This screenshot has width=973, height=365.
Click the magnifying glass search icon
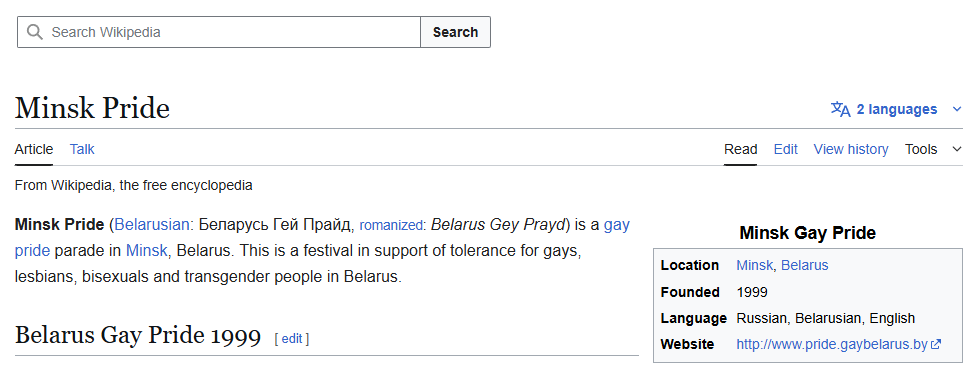point(35,32)
